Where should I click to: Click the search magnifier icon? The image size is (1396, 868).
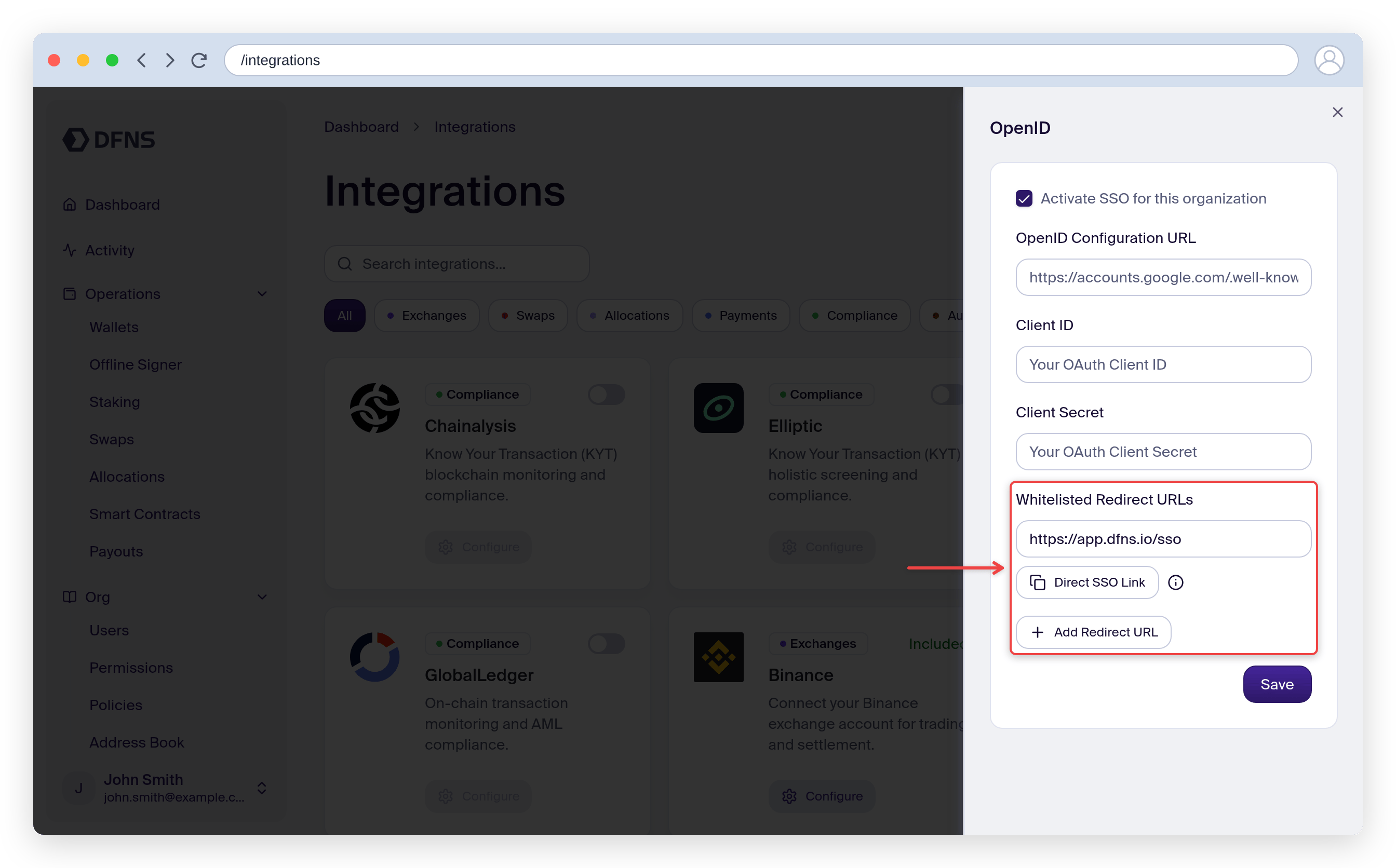tap(344, 264)
